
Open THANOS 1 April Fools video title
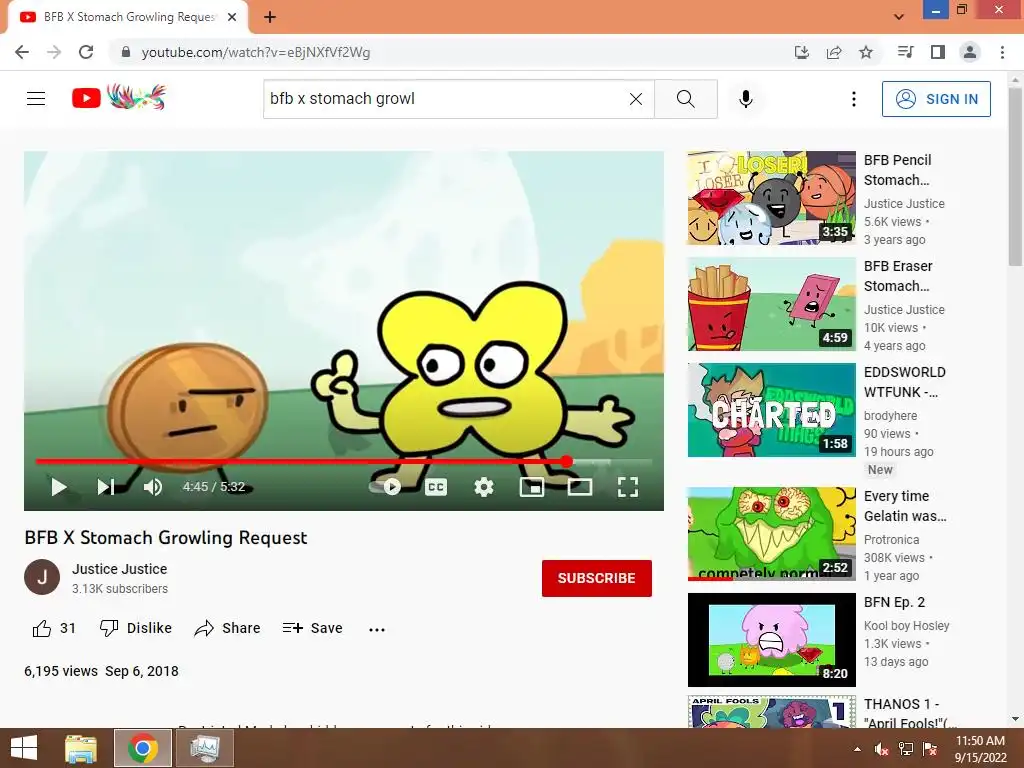910,713
